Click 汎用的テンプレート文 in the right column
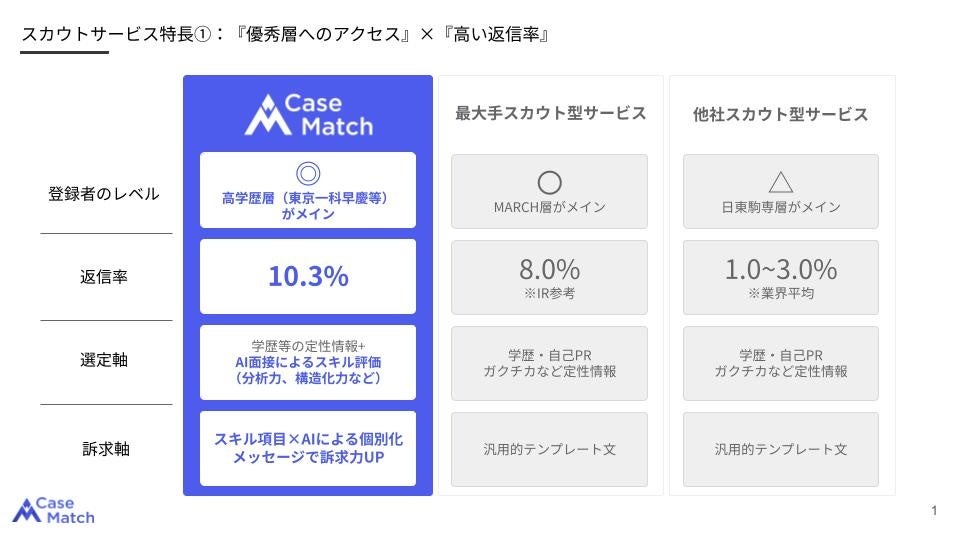The width and height of the screenshot is (960, 540). click(781, 449)
